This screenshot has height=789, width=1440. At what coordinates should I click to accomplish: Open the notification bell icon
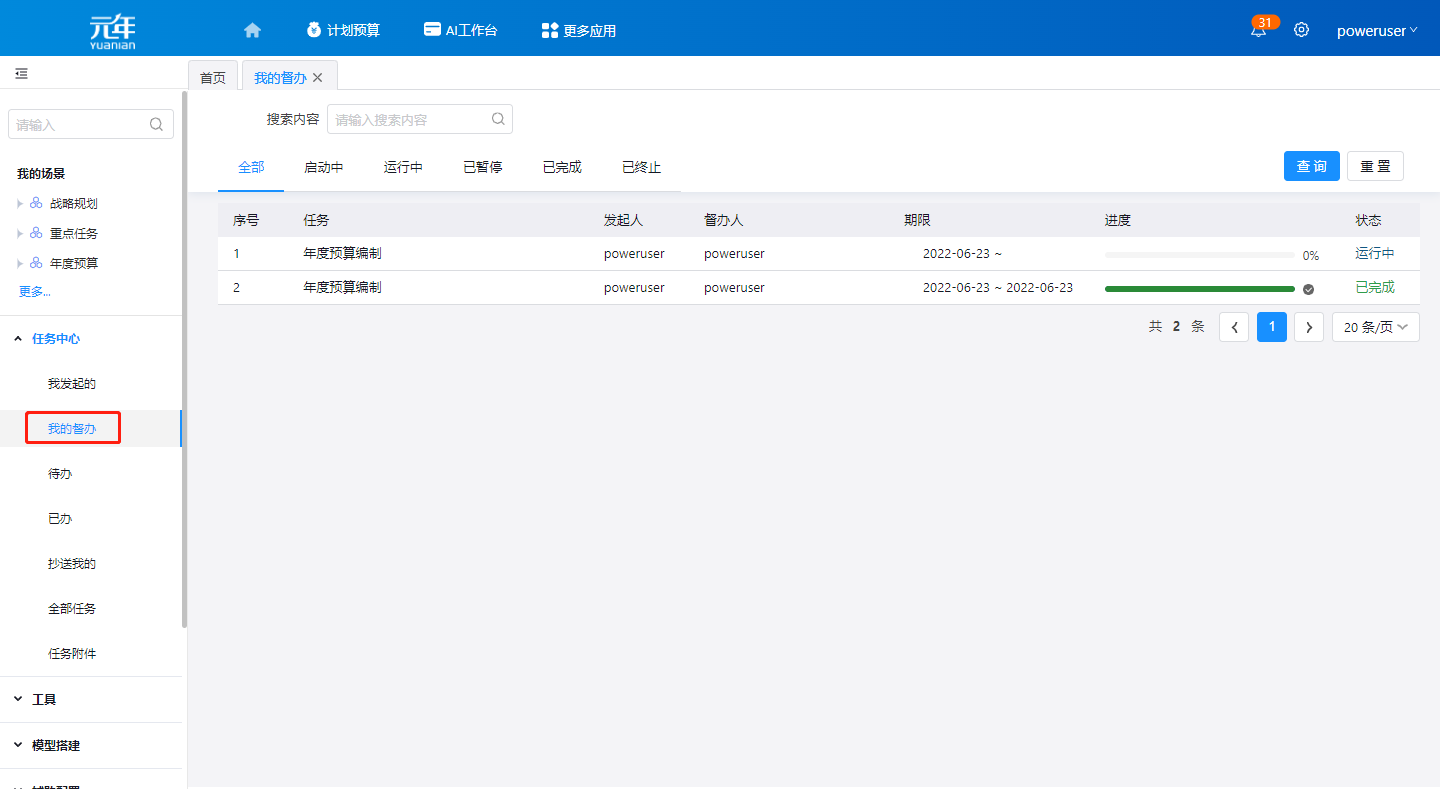(x=1258, y=30)
